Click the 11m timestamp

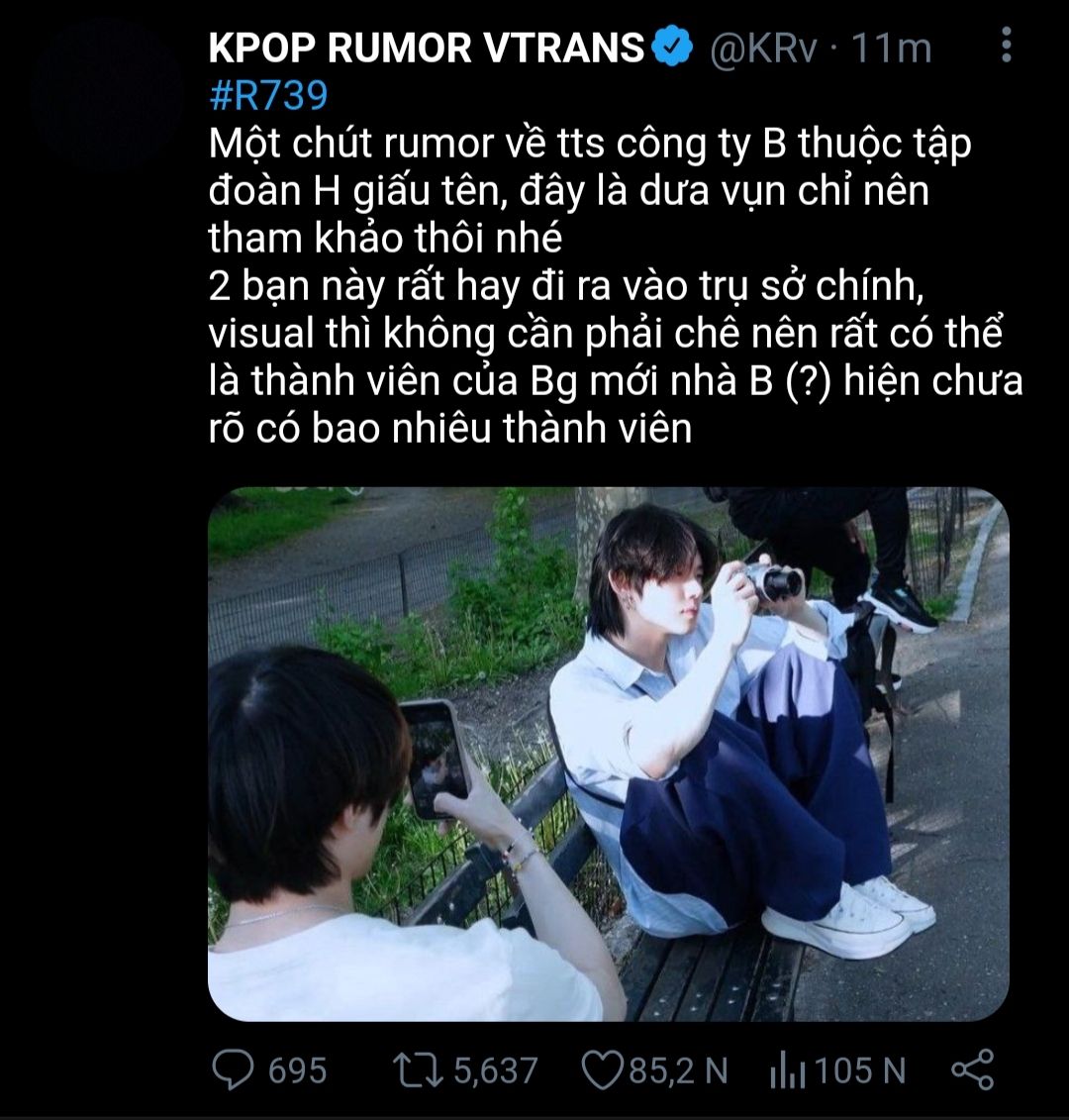pos(891,48)
